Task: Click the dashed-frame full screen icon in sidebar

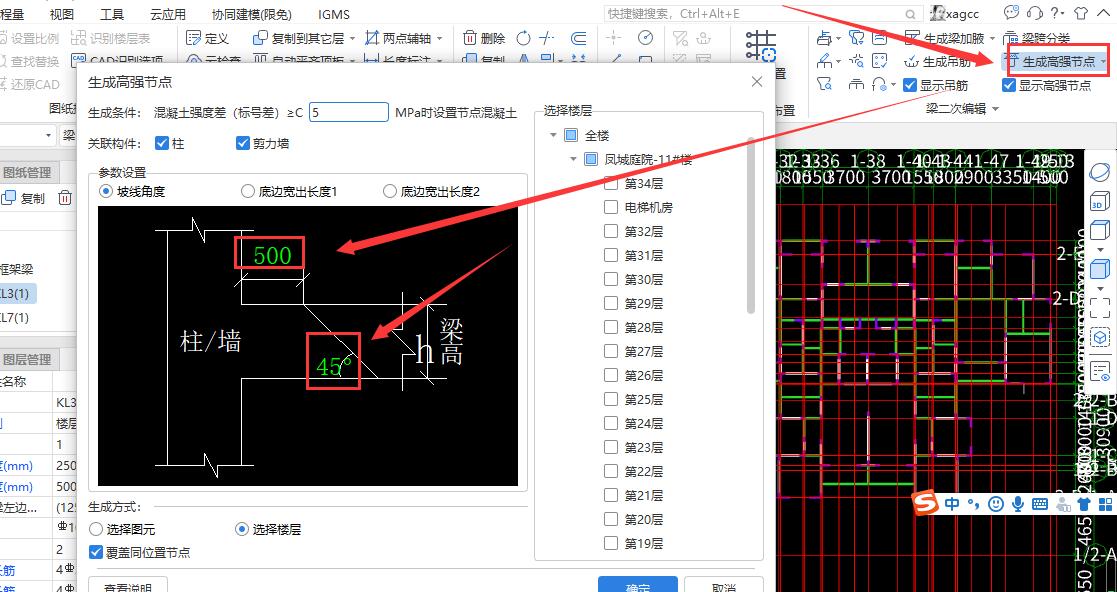Action: tap(1100, 307)
